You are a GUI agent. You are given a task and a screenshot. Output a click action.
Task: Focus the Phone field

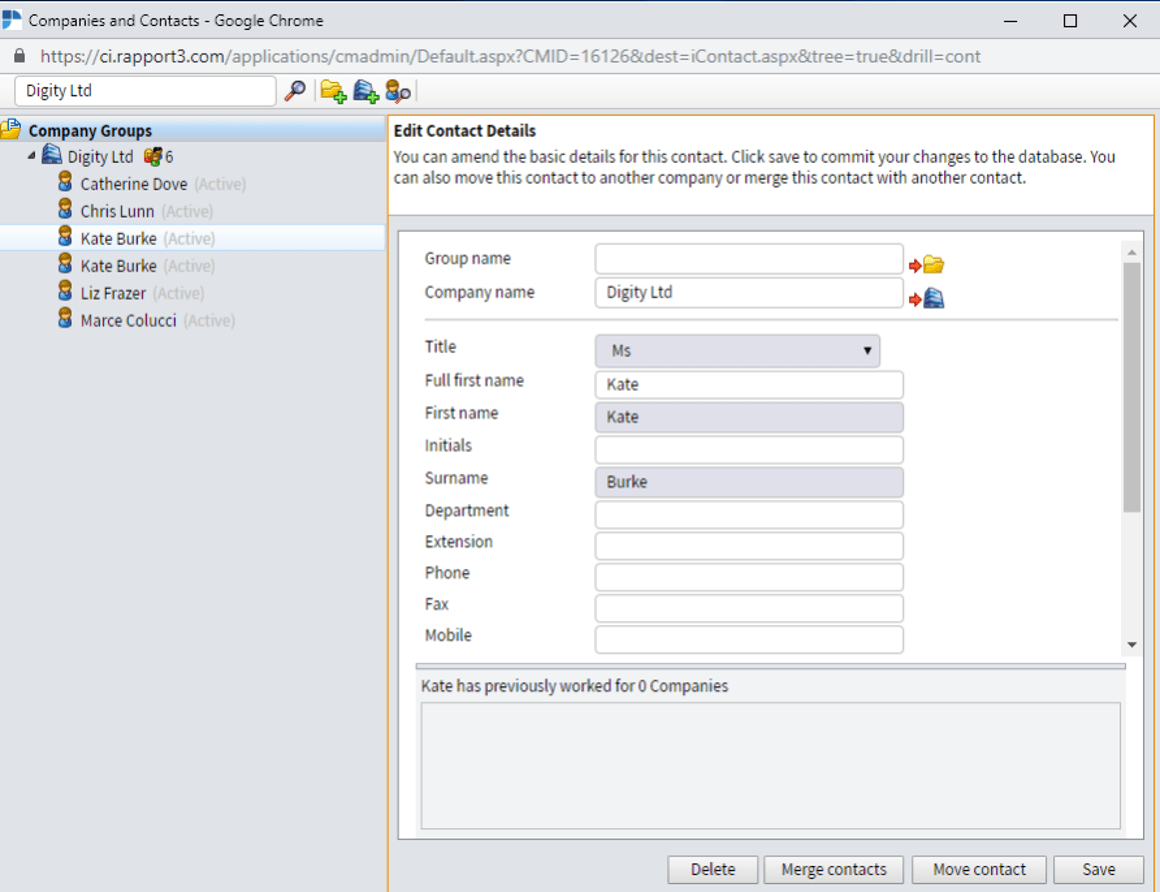(749, 577)
